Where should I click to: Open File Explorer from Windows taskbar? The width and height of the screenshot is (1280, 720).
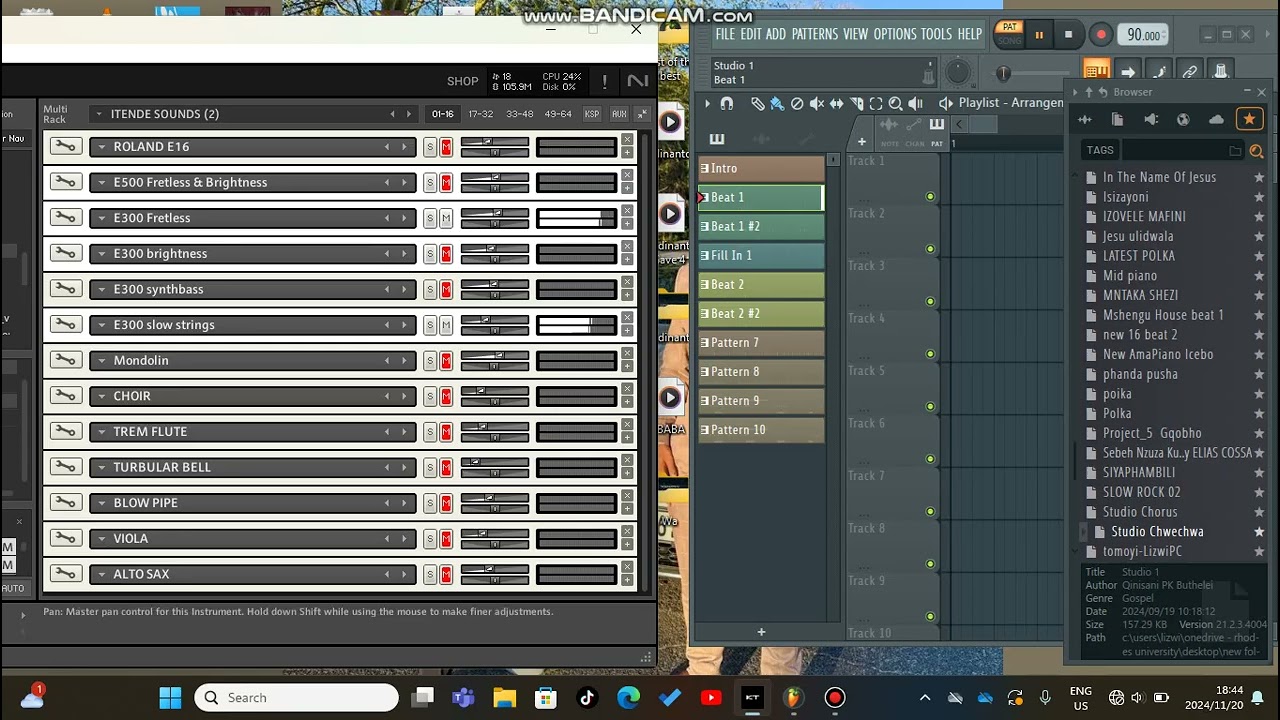click(x=504, y=698)
